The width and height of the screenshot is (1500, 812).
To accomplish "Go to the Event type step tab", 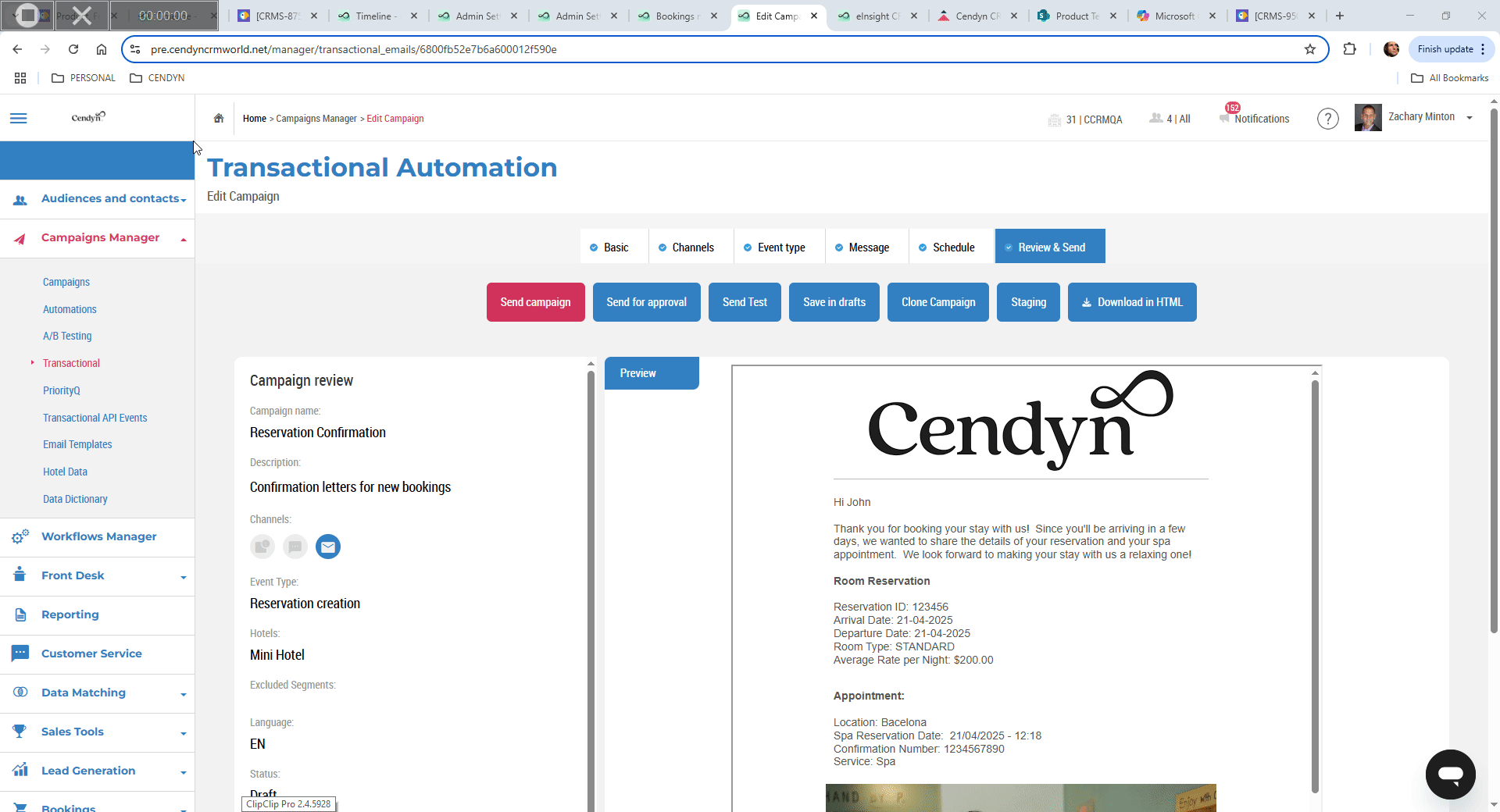I will coord(779,247).
